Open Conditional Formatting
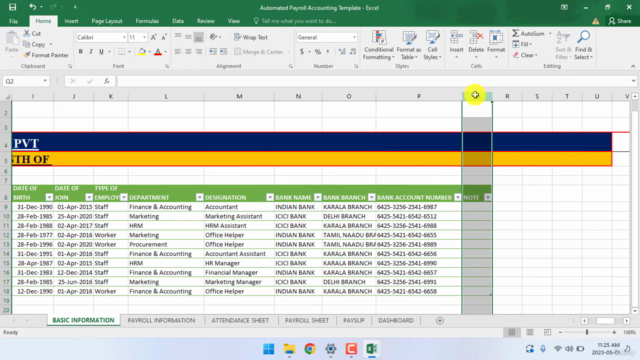This screenshot has width=640, height=360. (379, 45)
